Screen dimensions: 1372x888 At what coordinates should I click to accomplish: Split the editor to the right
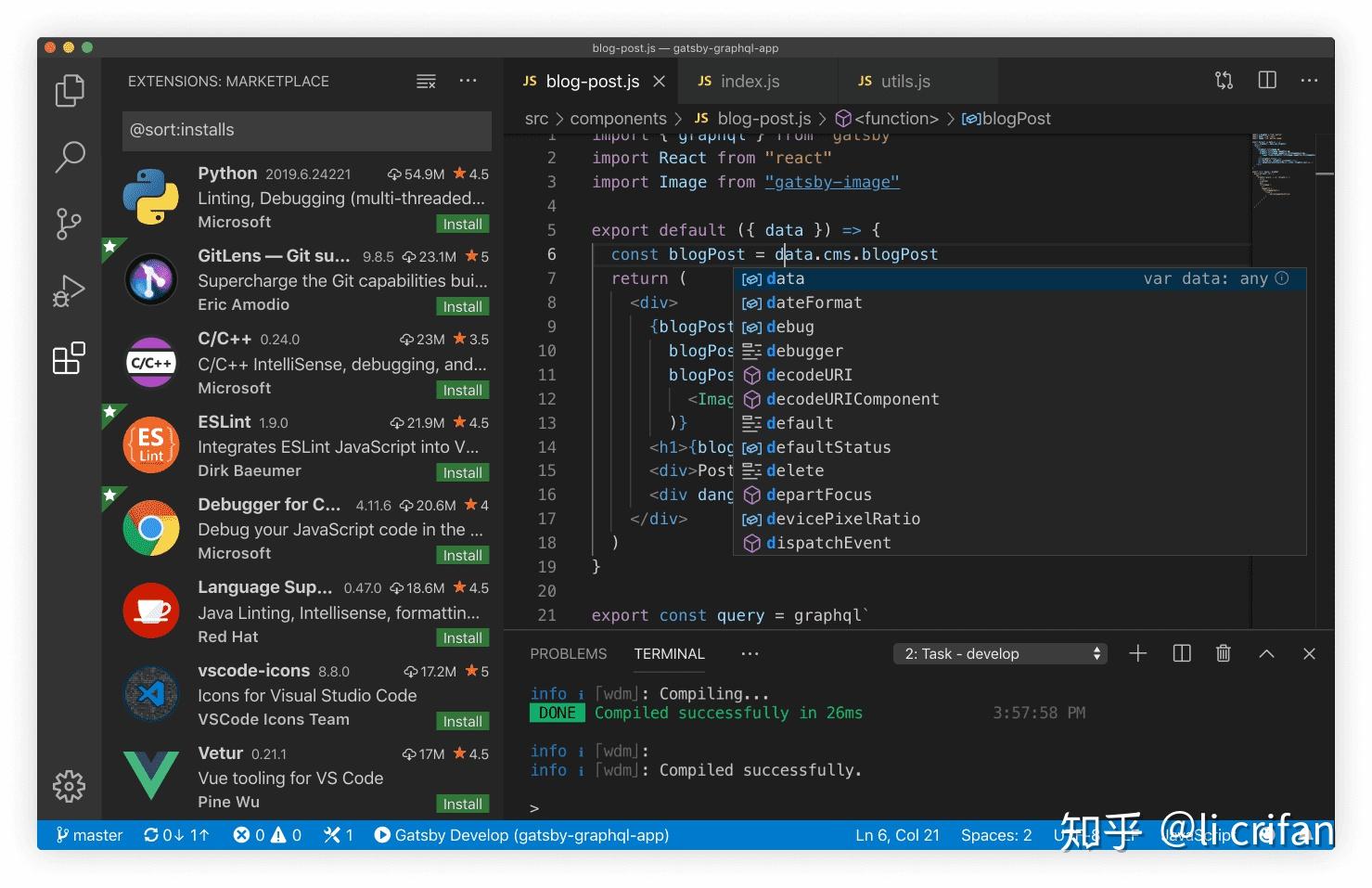tap(1266, 81)
